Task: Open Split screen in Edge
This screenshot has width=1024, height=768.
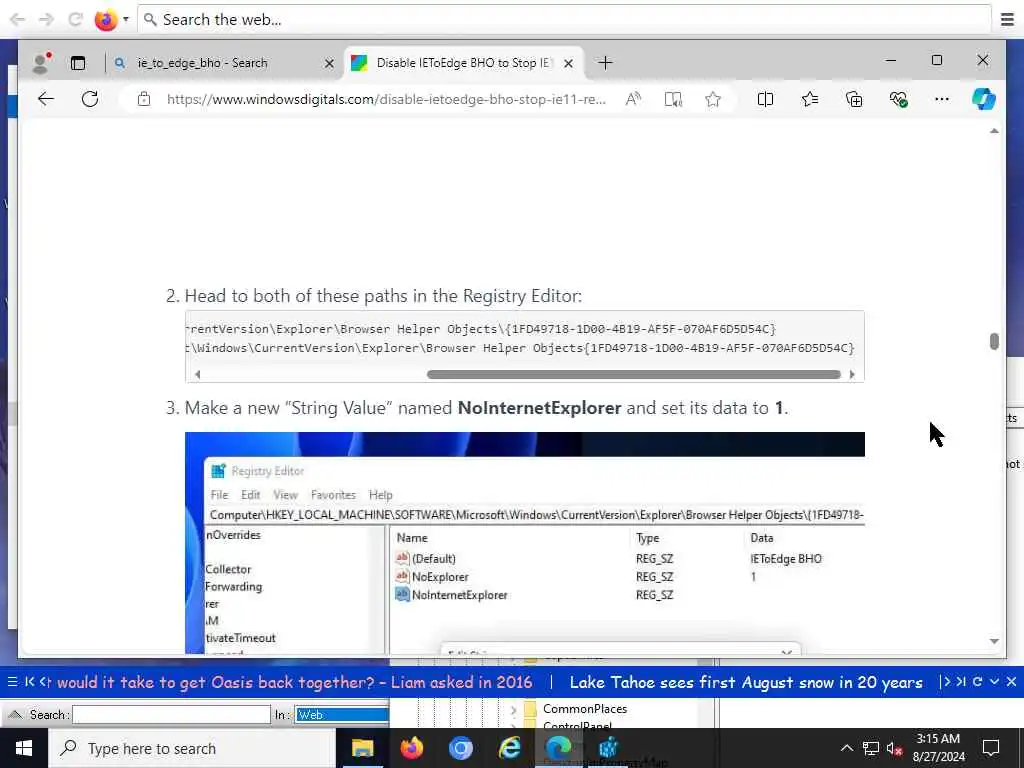Action: tap(765, 99)
